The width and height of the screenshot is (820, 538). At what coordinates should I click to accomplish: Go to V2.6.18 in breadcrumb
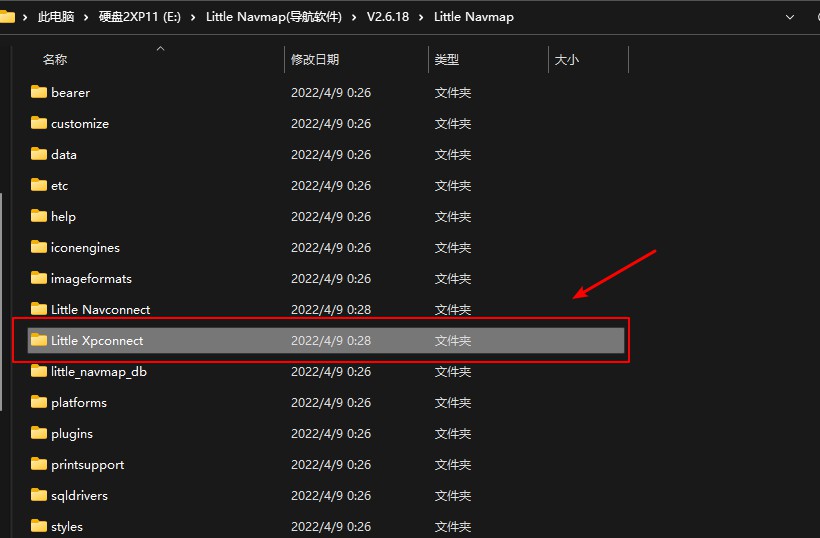point(388,17)
